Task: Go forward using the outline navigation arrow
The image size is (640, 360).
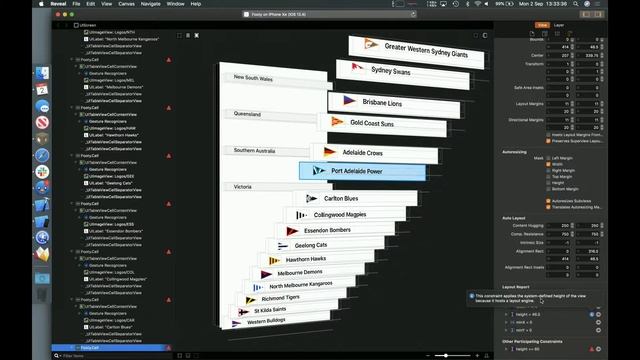Action: (66, 25)
